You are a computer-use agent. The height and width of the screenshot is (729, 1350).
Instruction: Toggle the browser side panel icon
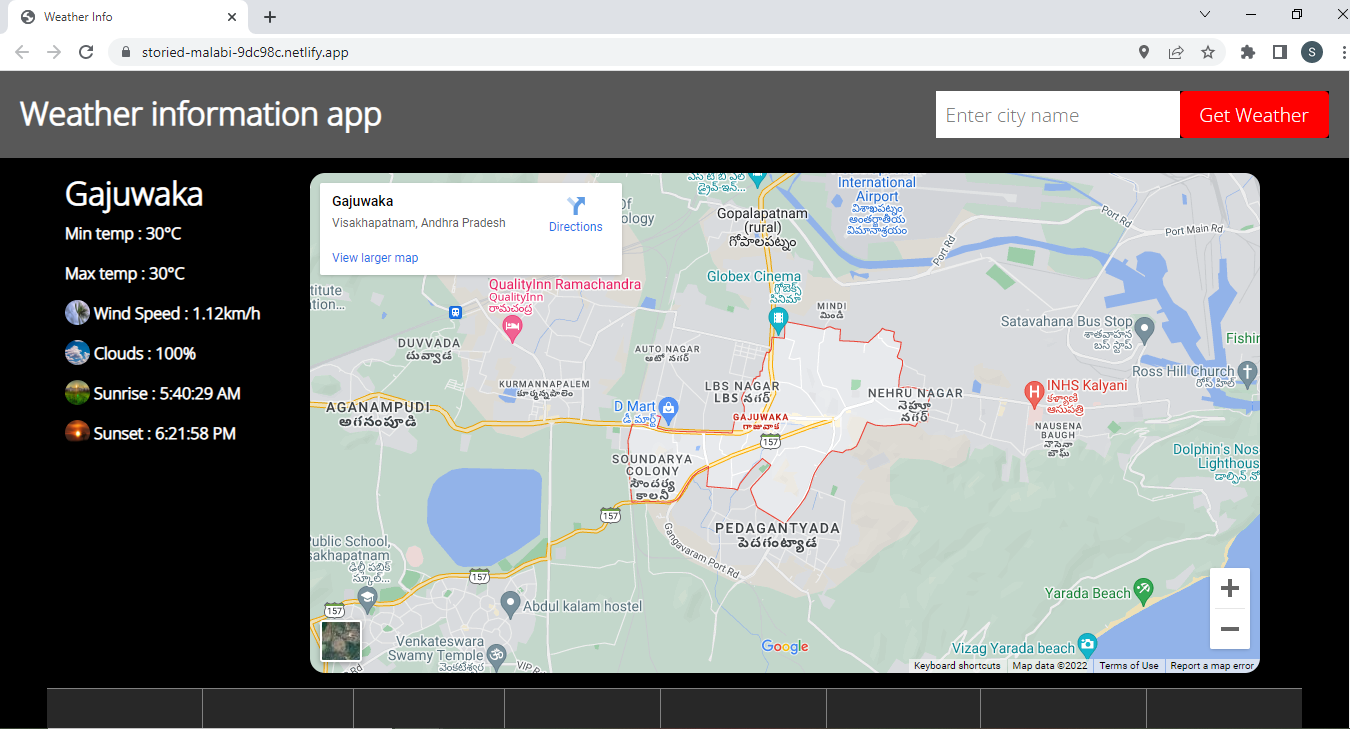click(1279, 52)
